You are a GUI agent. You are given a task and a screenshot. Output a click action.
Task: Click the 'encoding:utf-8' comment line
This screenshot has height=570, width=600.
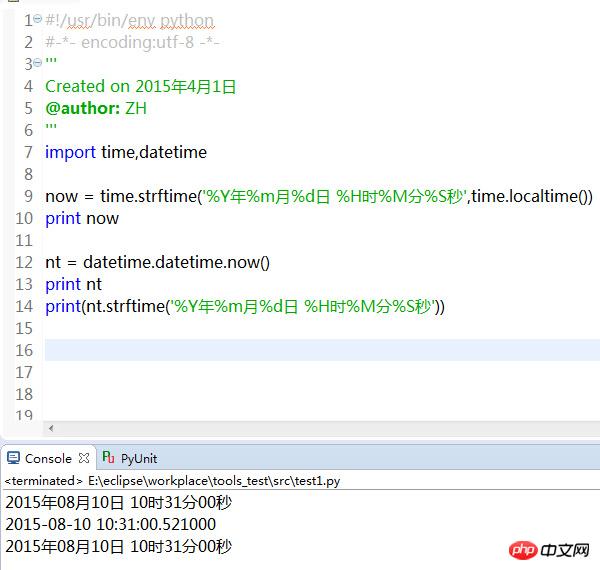[132, 42]
